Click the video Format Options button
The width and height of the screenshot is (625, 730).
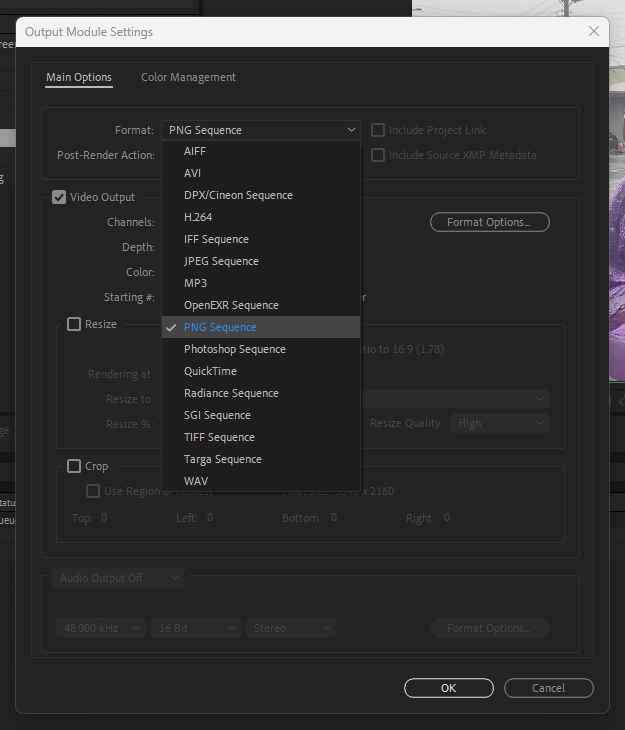click(x=490, y=222)
